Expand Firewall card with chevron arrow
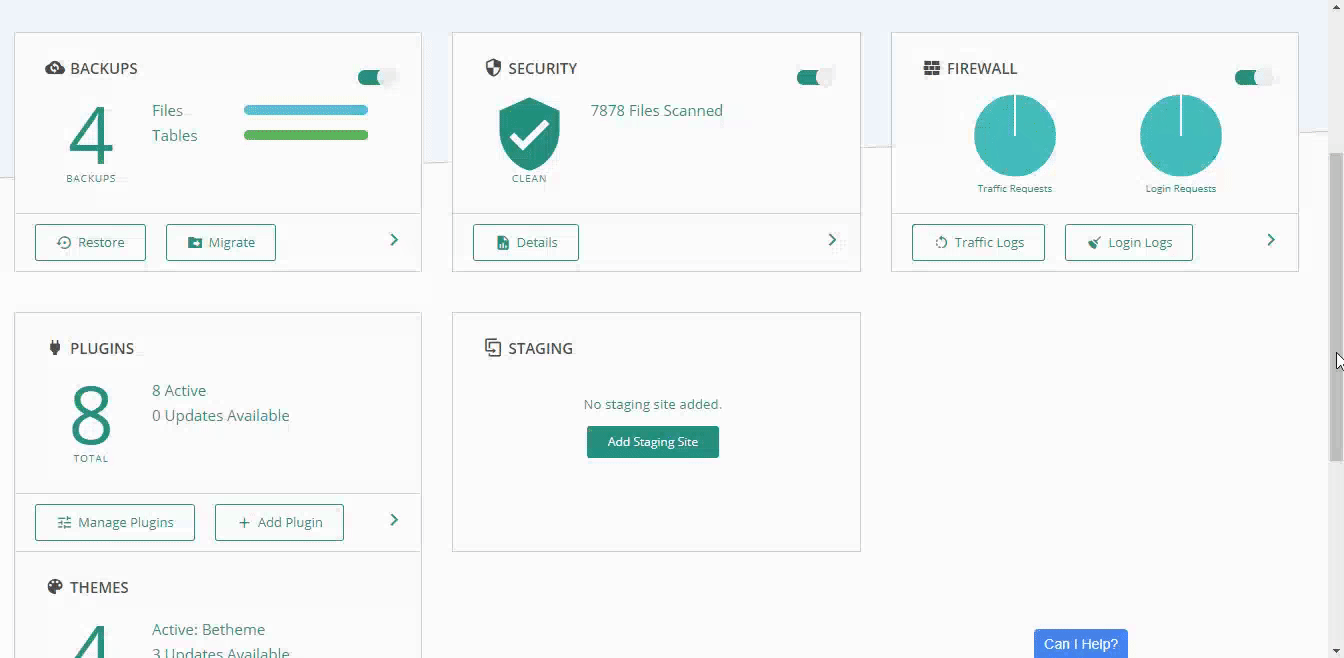The height and width of the screenshot is (658, 1344). pyautogui.click(x=1271, y=240)
